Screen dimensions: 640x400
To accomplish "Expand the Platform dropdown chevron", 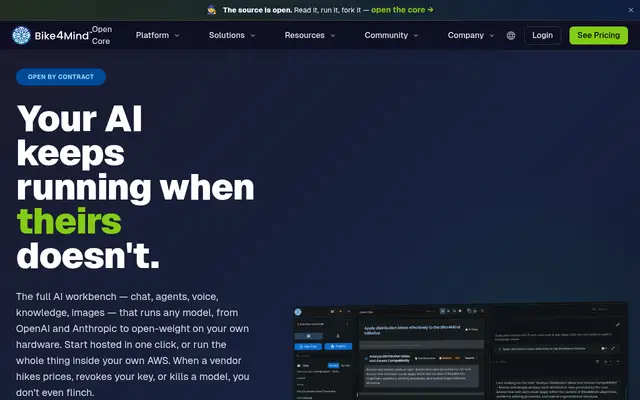I will tap(177, 36).
